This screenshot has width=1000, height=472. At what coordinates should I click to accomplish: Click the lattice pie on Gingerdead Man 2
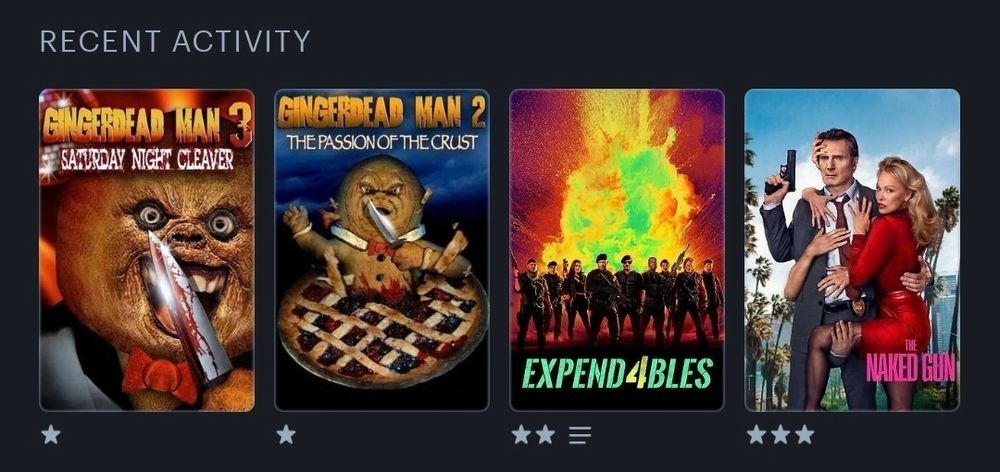coord(382,332)
